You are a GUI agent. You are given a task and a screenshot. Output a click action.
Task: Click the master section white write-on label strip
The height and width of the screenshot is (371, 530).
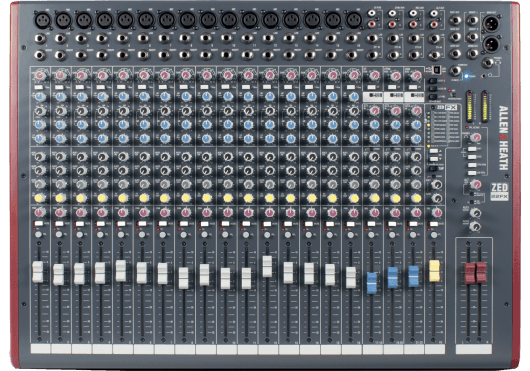(x=474, y=349)
